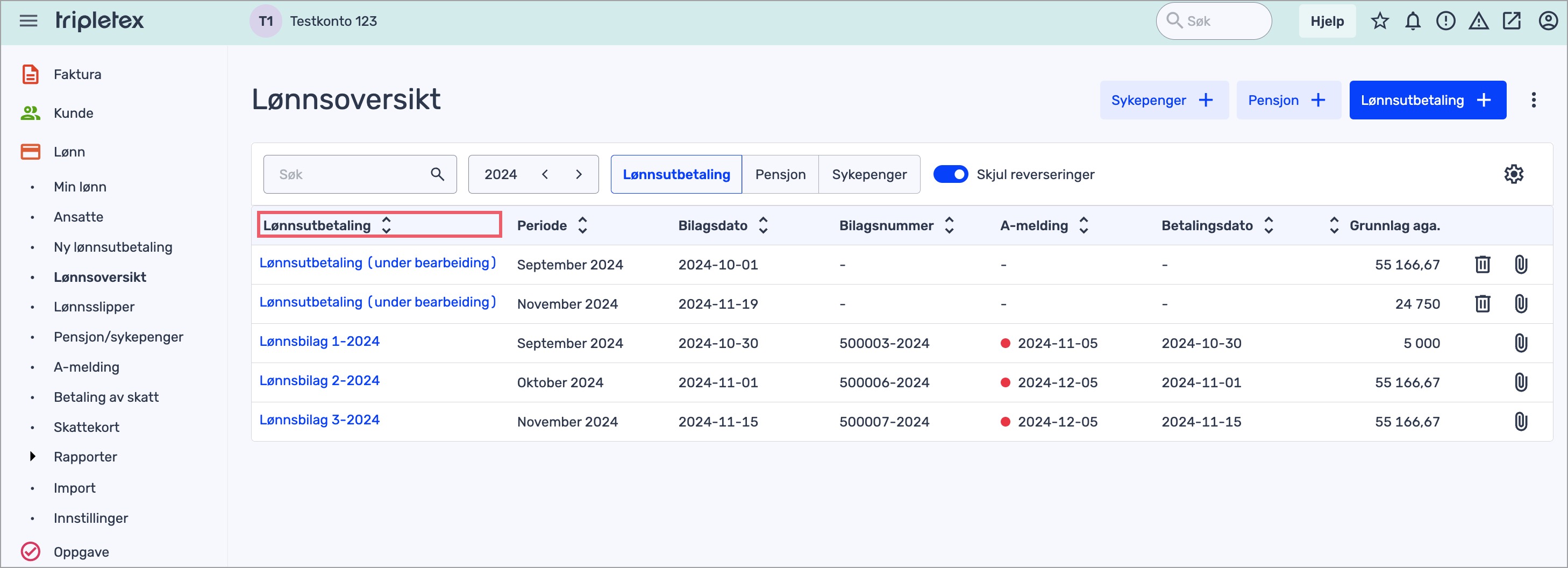Open Ansatte in sidebar

[x=79, y=217]
